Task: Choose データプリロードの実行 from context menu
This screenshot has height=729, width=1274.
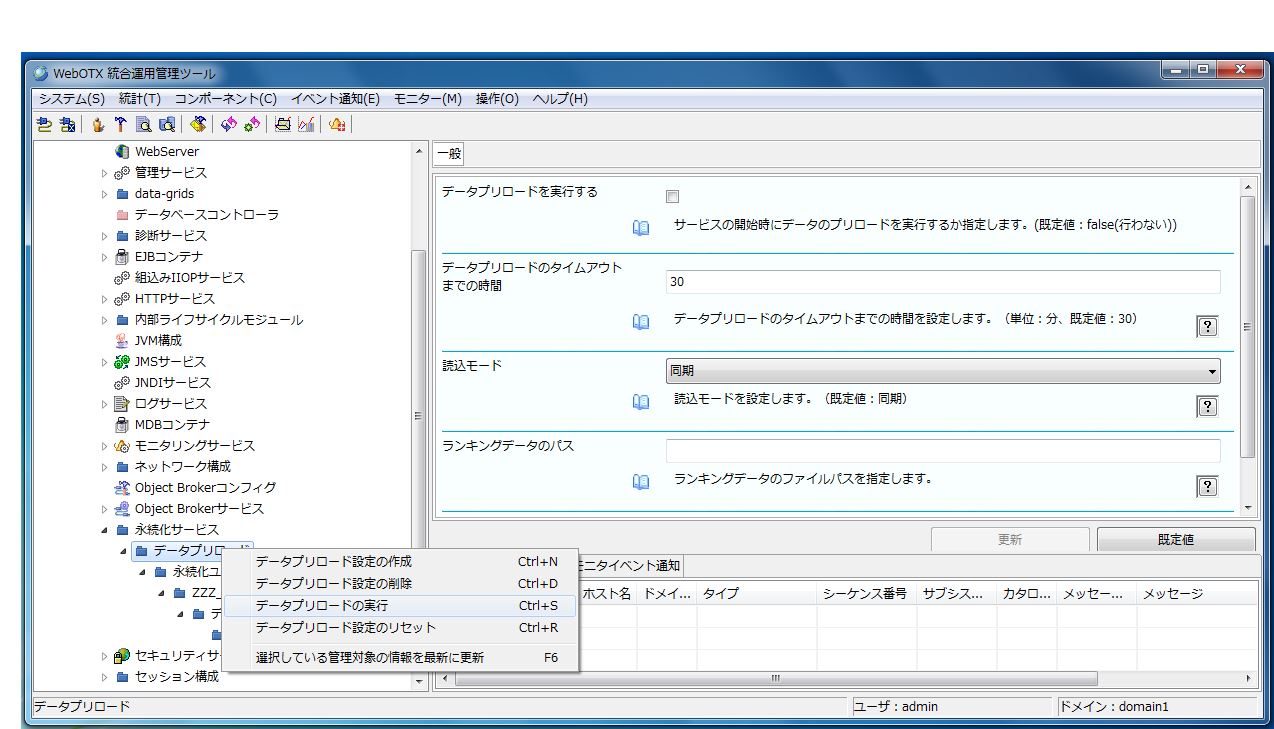Action: click(x=322, y=606)
